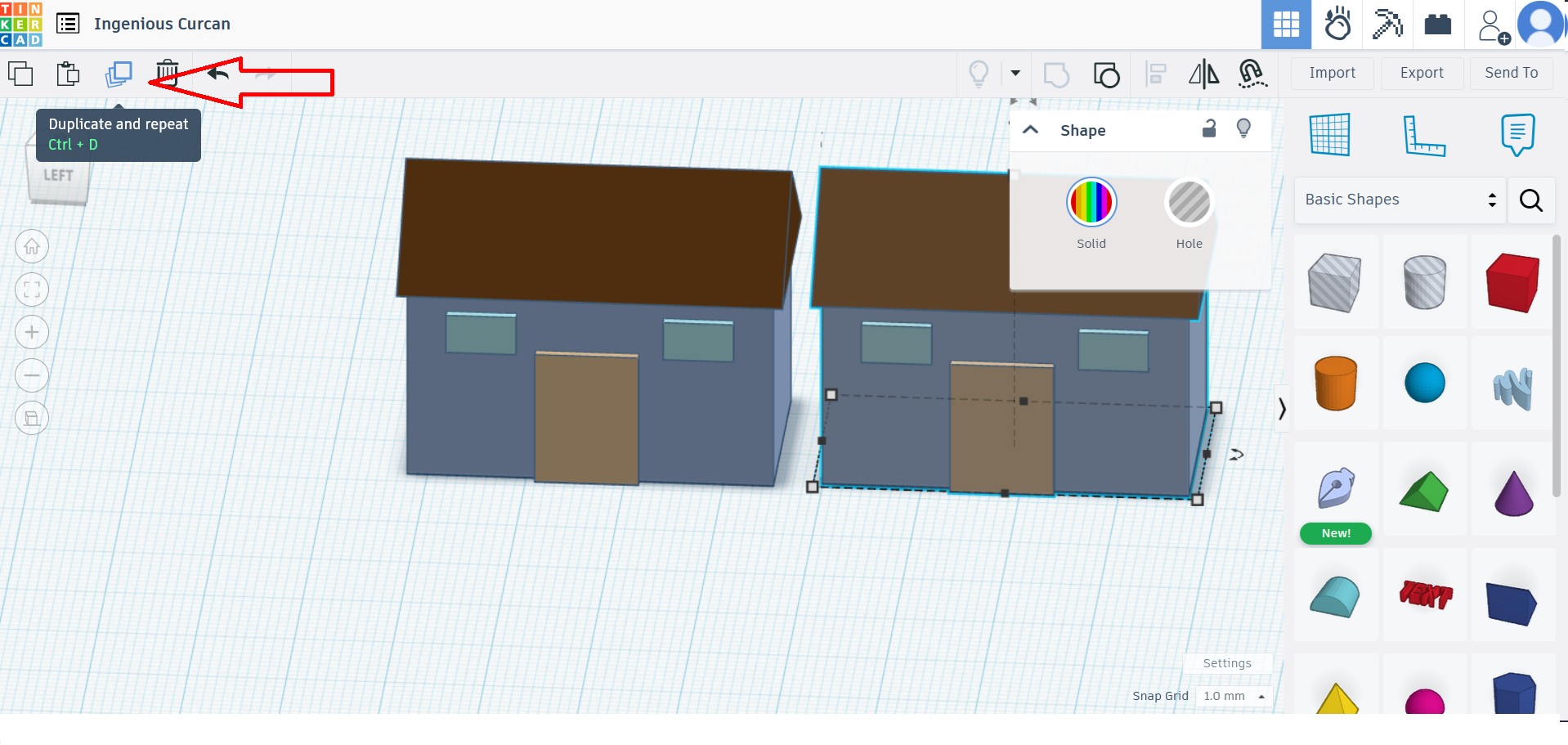The image size is (1568, 745).
Task: Open the Snap Grid dropdown
Action: pyautogui.click(x=1234, y=696)
